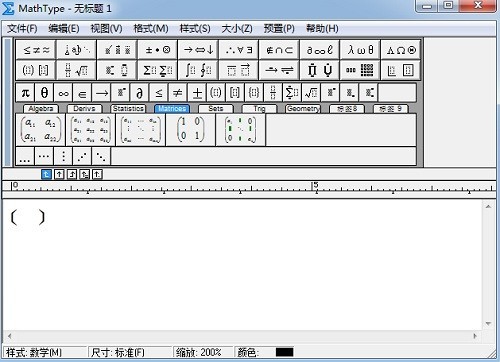Insert square root template from small bar
Screen dimensions: 500x362
pyautogui.click(x=311, y=93)
